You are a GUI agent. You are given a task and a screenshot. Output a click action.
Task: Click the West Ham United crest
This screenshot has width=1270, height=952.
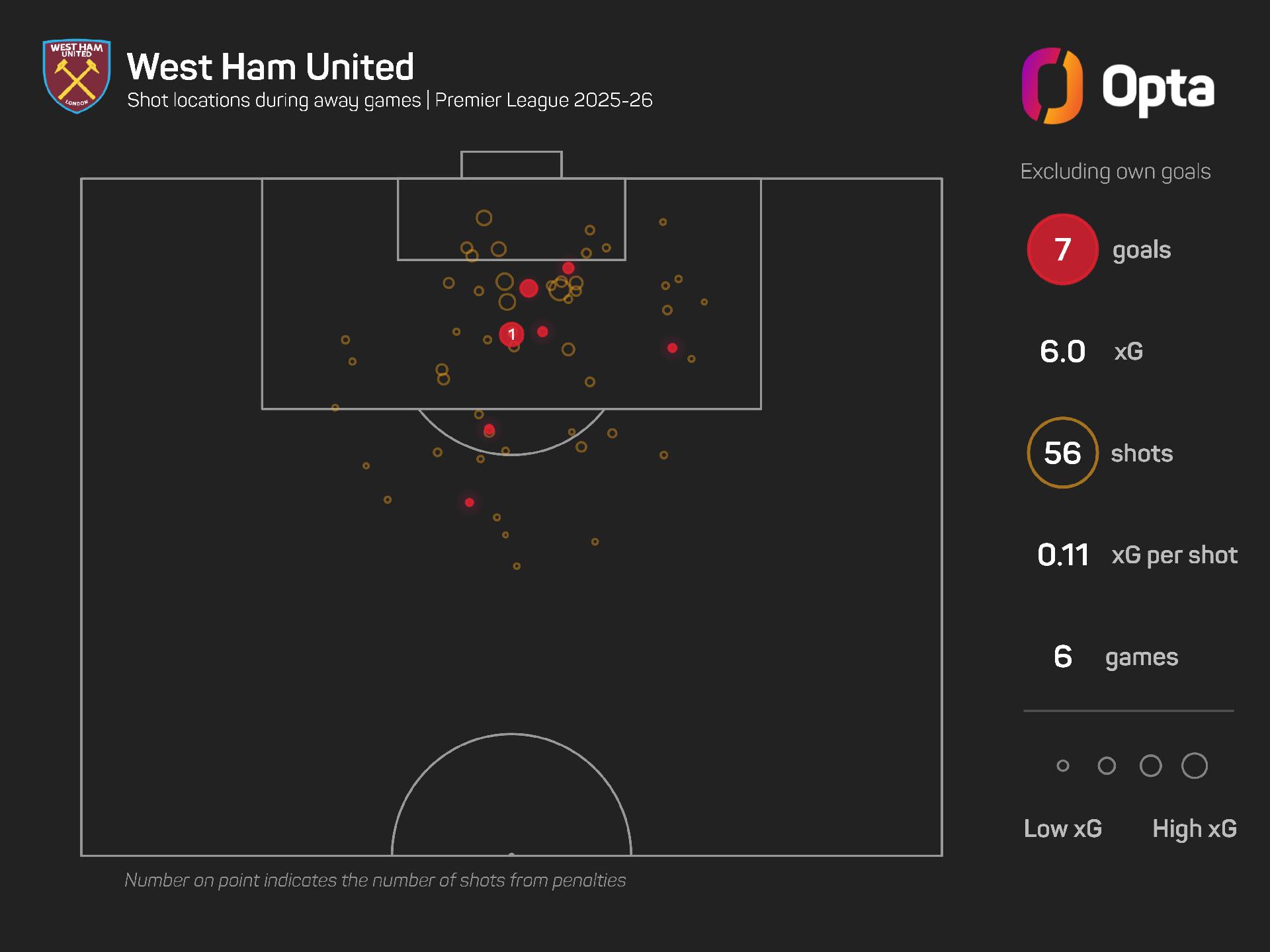(x=77, y=76)
